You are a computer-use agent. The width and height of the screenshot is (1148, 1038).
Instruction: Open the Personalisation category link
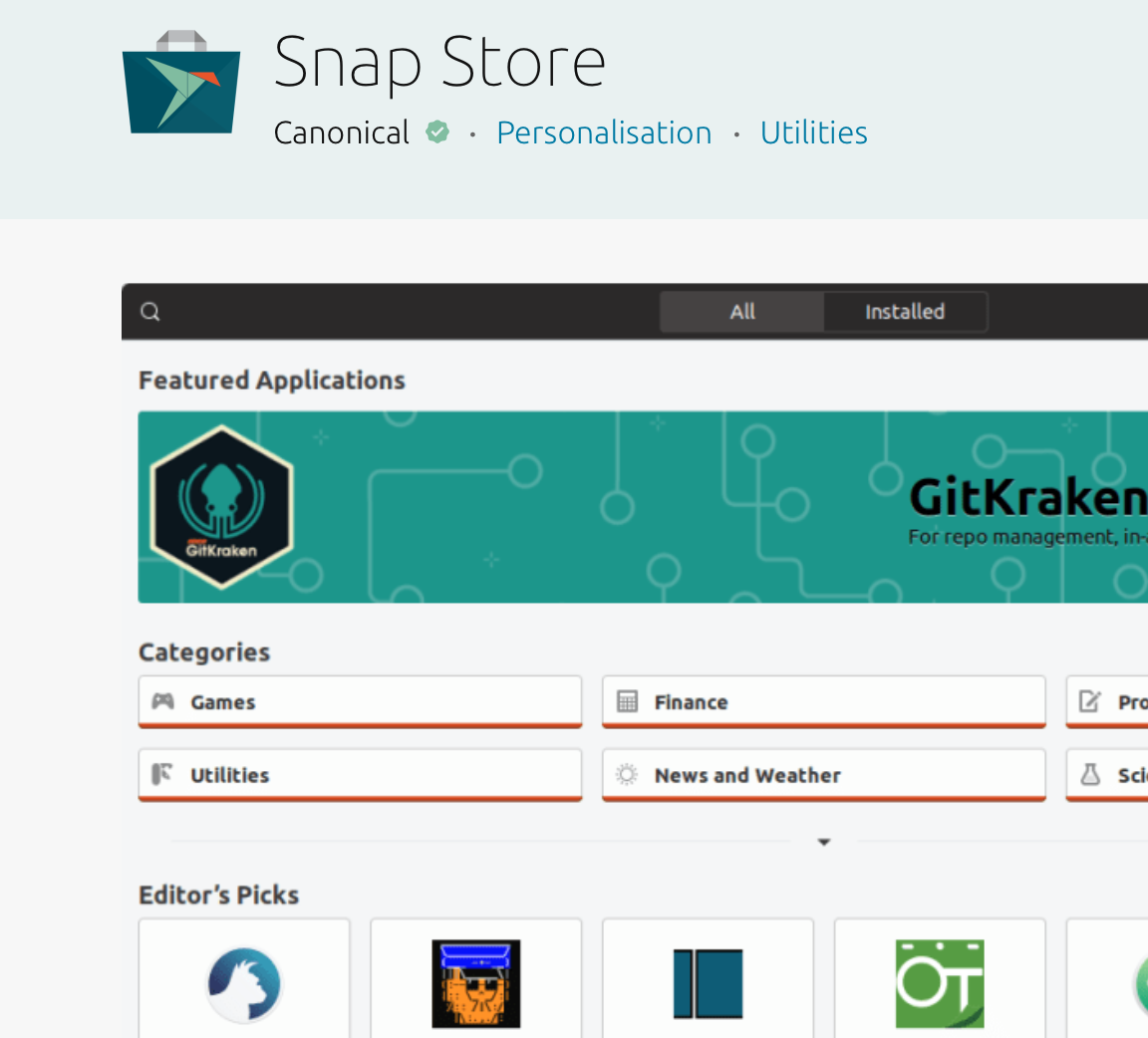click(604, 133)
